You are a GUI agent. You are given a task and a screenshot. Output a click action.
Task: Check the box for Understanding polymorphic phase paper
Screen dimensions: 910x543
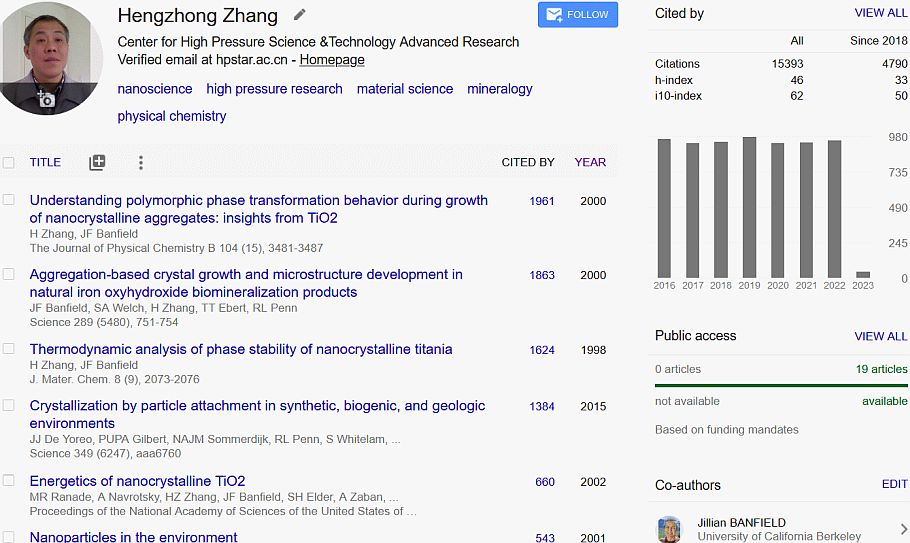[9, 200]
